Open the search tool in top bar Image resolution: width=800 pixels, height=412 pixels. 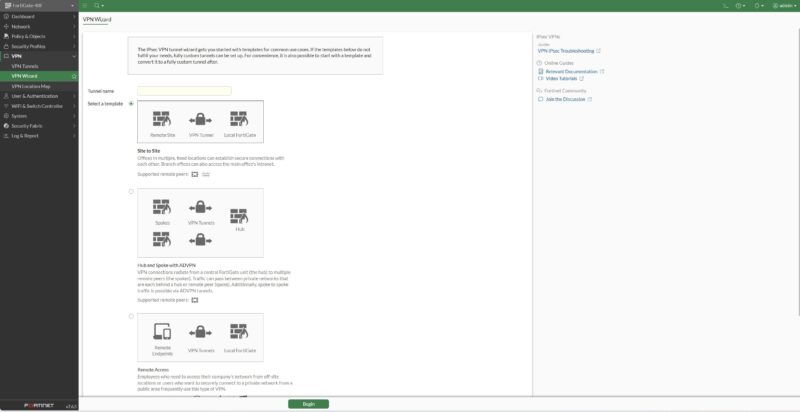click(x=98, y=5)
